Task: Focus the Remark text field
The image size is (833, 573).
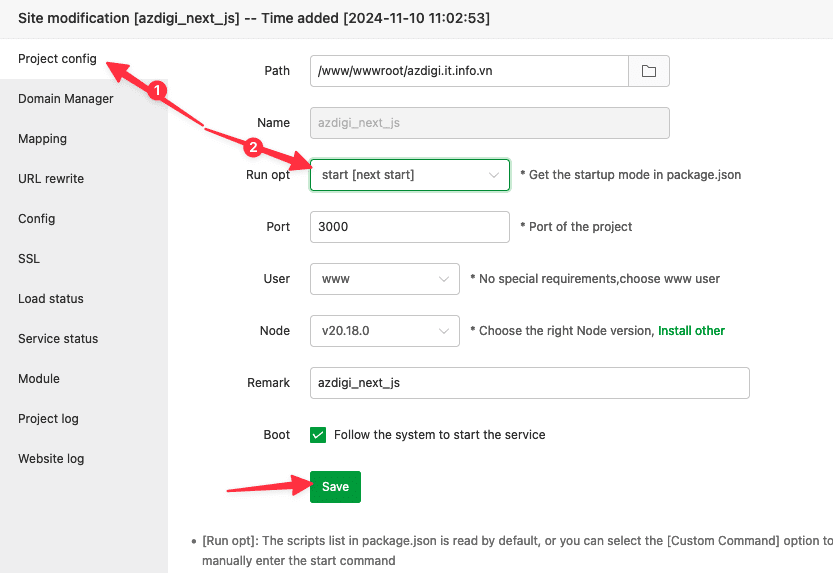Action: (529, 383)
